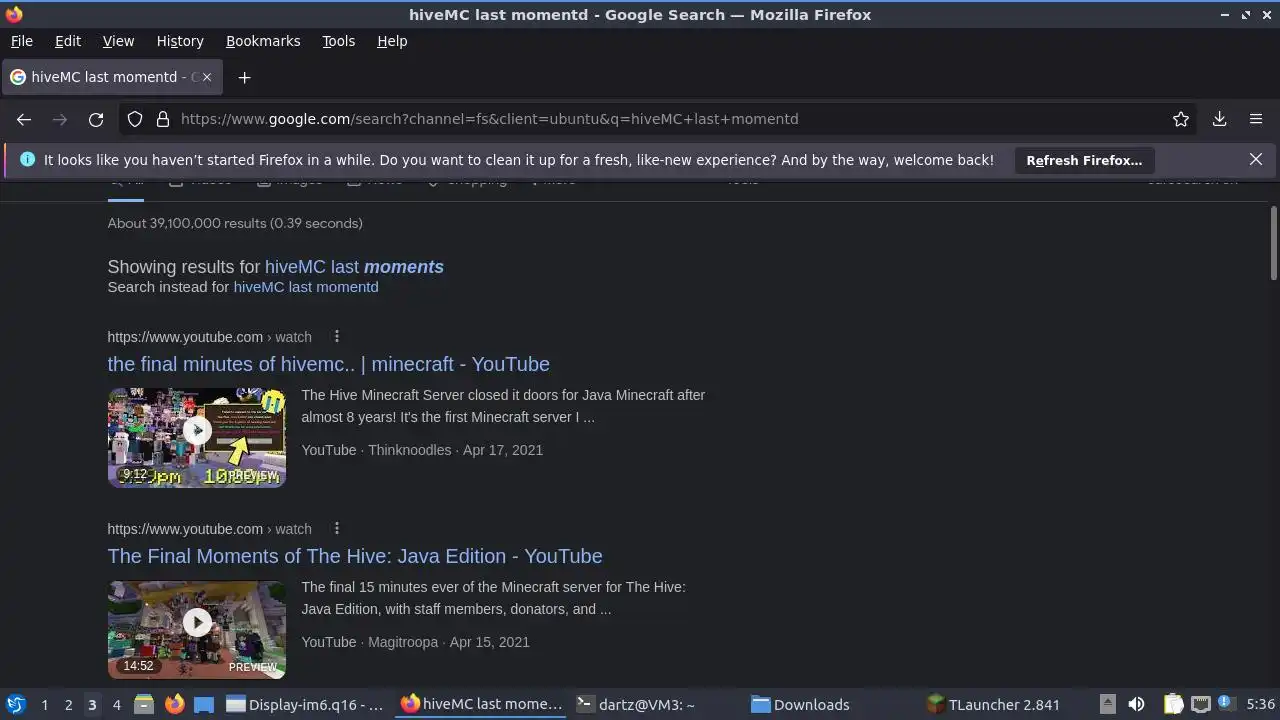1280x720 pixels.
Task: Close the hiveMC Google Search tab
Action: coord(207,77)
